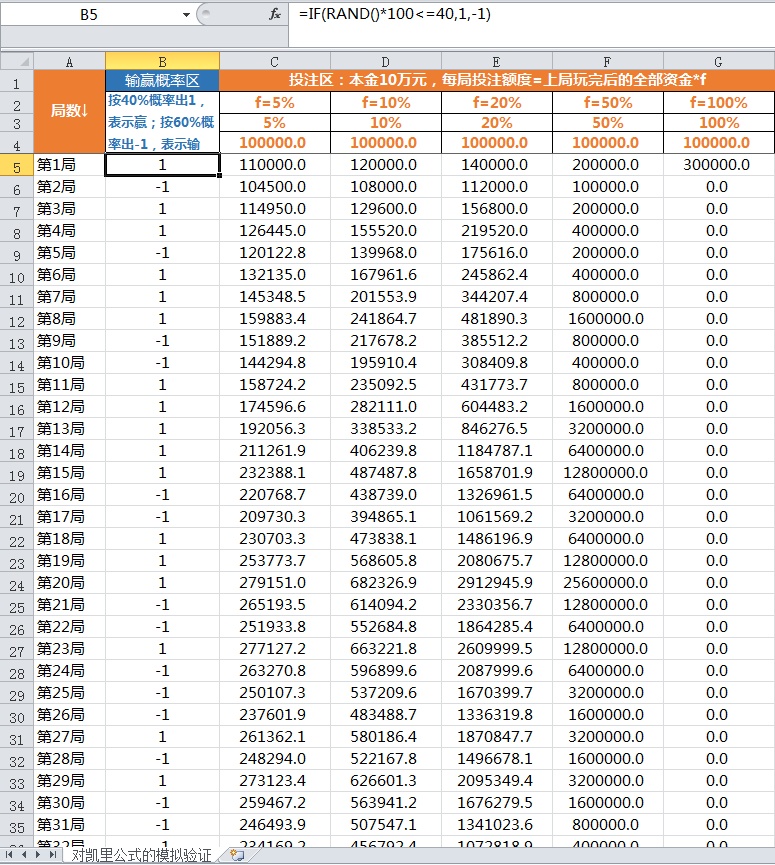Click the formula bar resize handle circle
Screen dimensions: 775x865
(205, 14)
